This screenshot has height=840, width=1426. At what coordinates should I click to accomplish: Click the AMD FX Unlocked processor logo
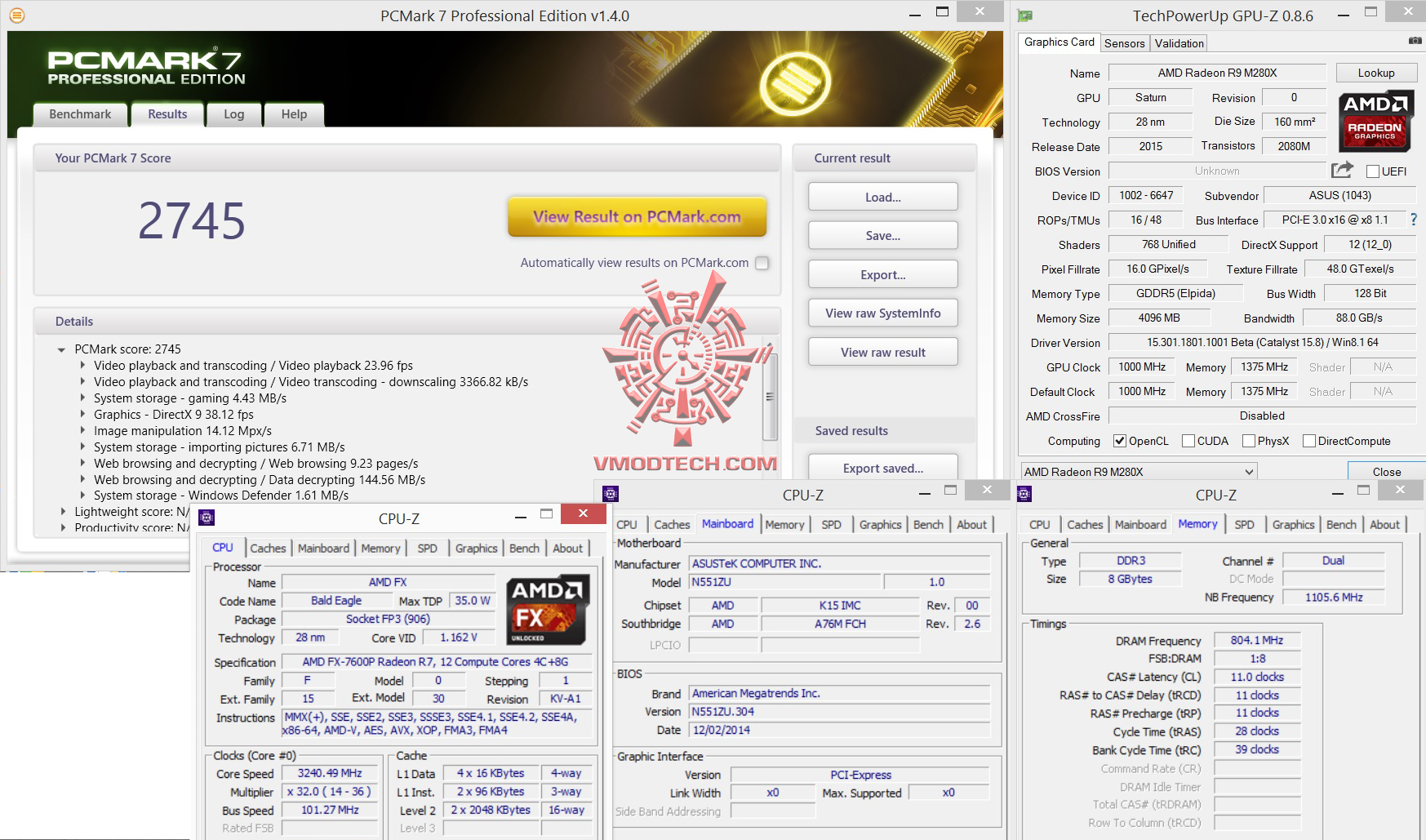[x=546, y=611]
